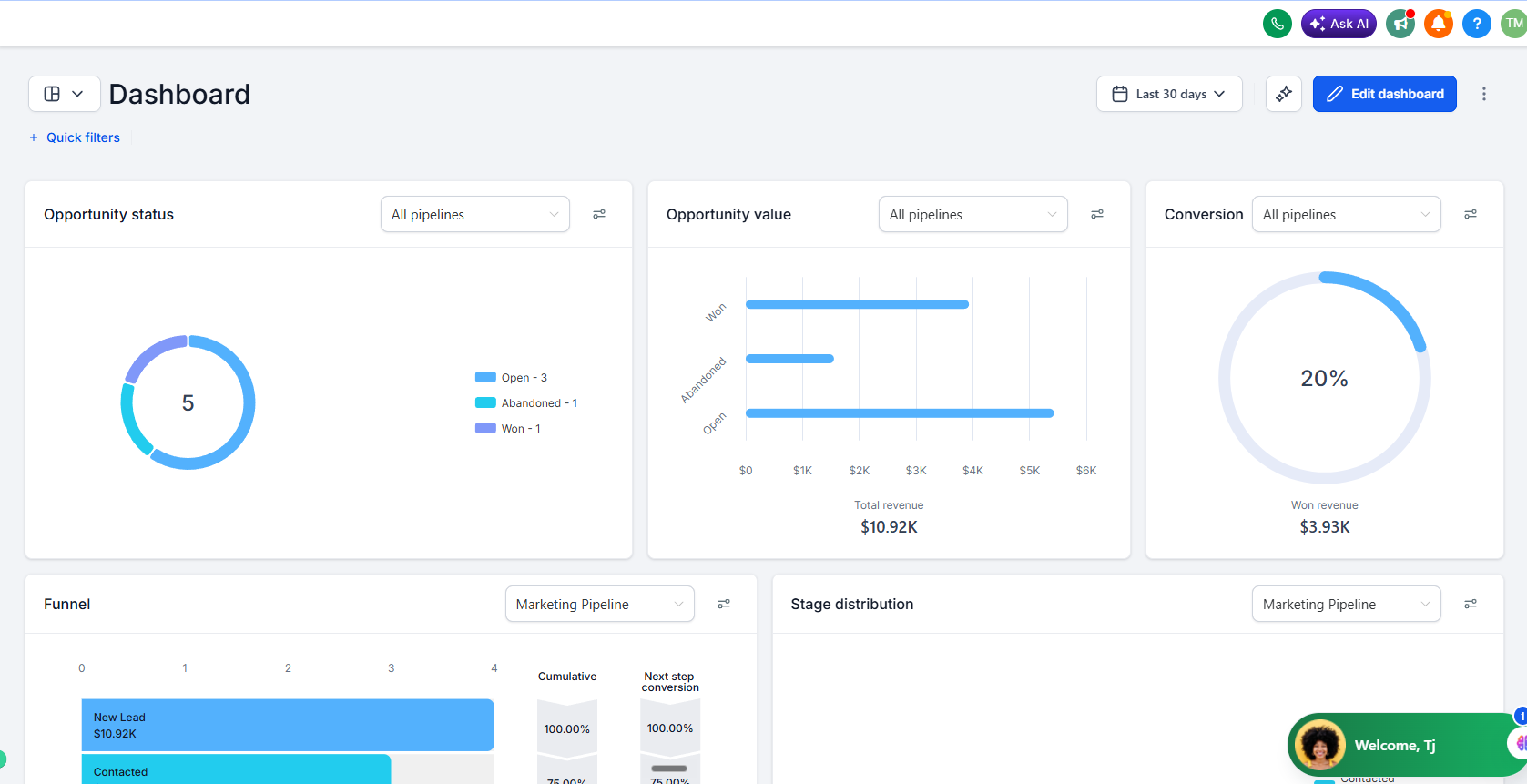Open Conversion All pipelines dropdown

click(1347, 214)
